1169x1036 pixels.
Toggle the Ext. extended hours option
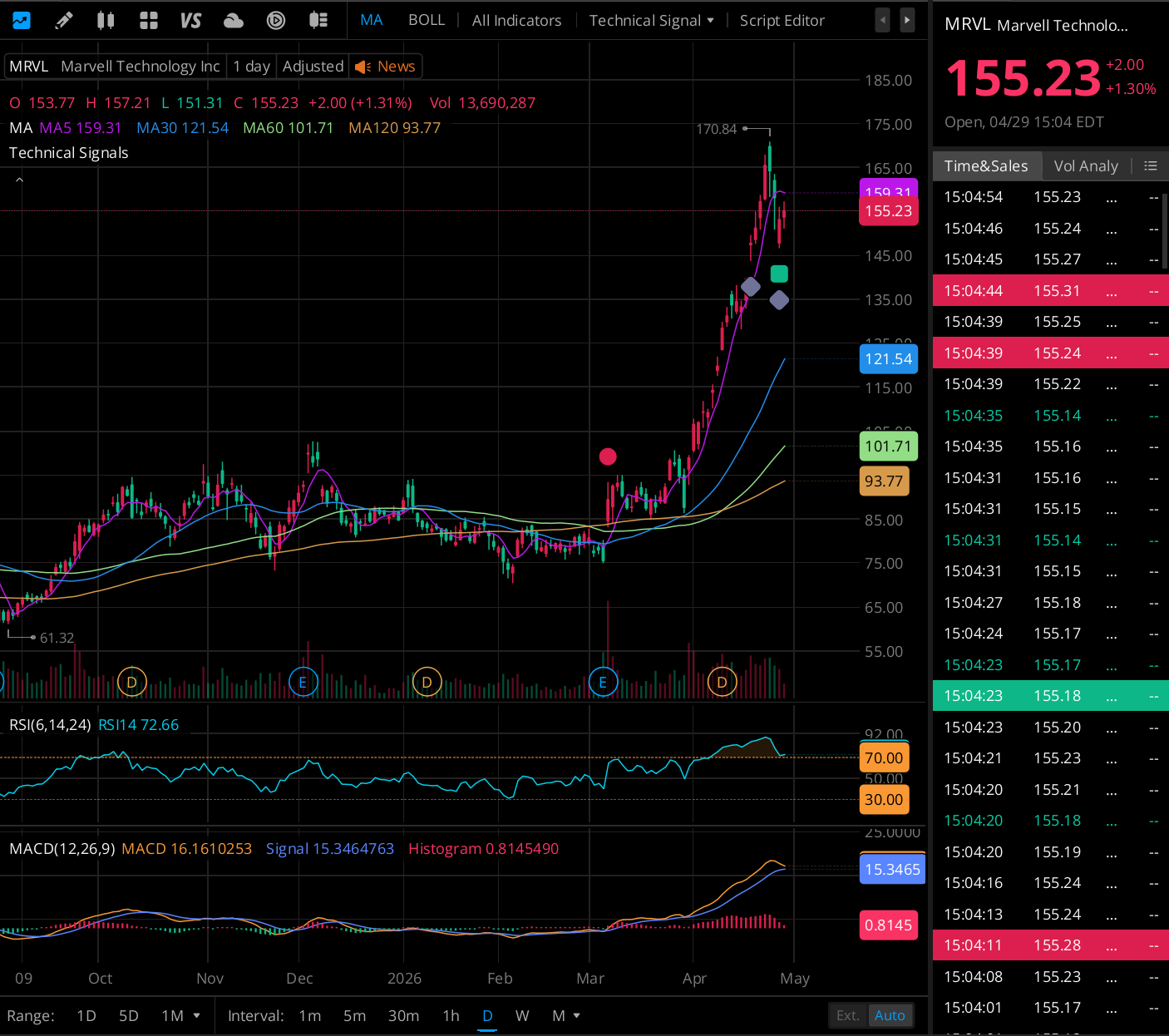[x=848, y=1015]
